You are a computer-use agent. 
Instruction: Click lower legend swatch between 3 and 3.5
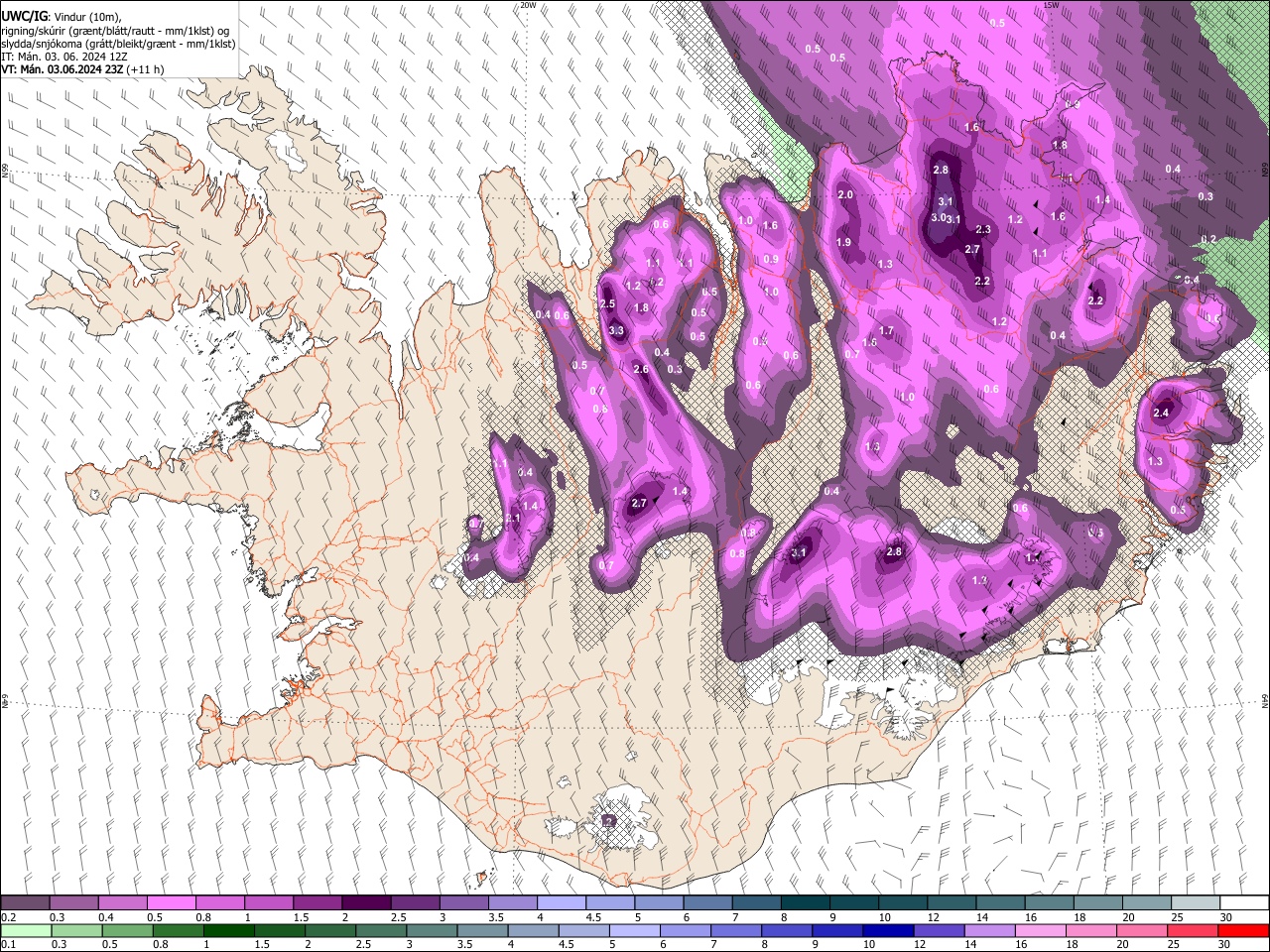(x=432, y=931)
